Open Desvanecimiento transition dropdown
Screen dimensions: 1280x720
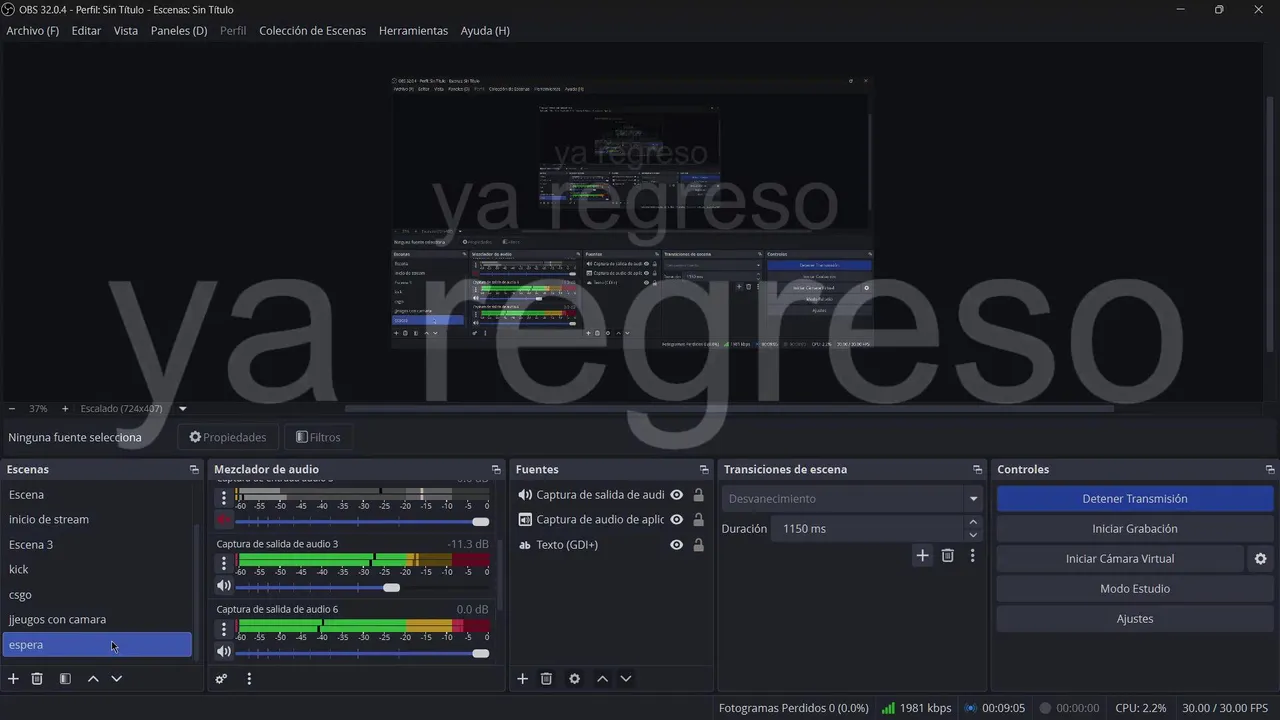coord(852,499)
